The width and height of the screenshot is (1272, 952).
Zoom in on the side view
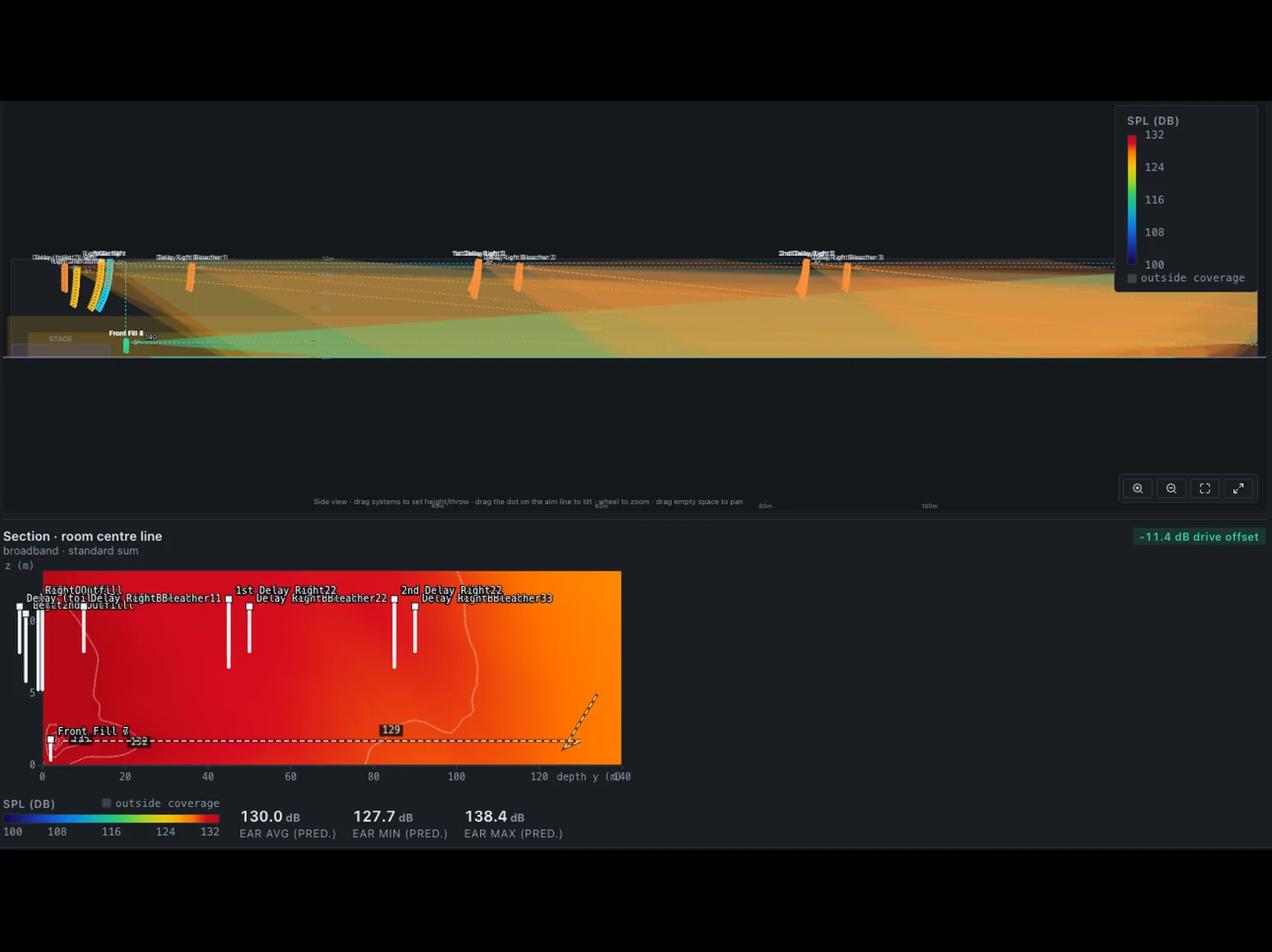(1137, 488)
